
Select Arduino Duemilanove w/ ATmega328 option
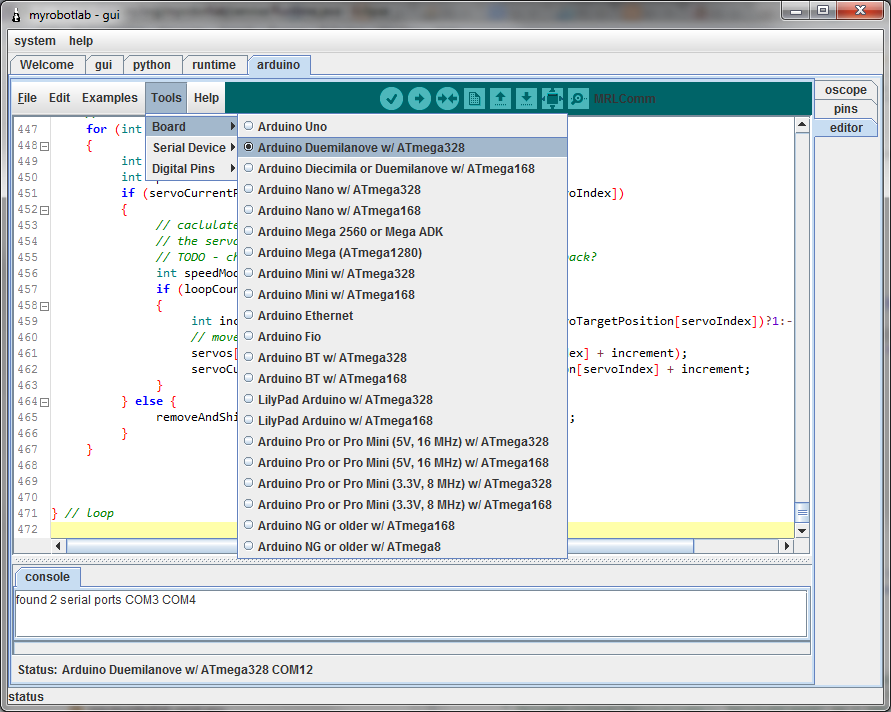coord(402,148)
